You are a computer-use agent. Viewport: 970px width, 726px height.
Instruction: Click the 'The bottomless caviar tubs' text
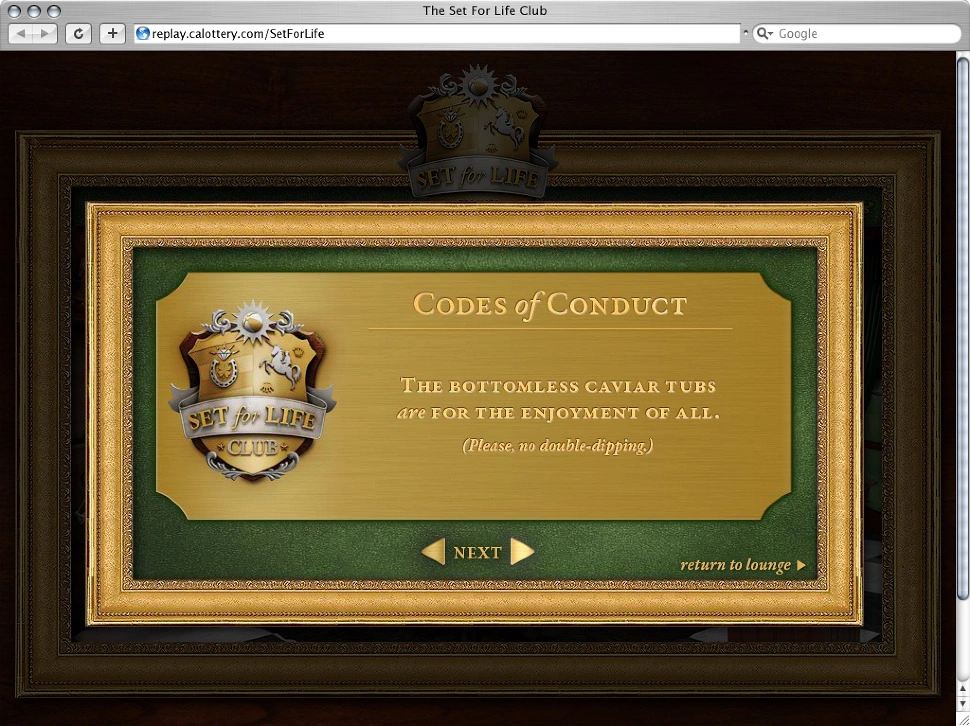[x=558, y=386]
